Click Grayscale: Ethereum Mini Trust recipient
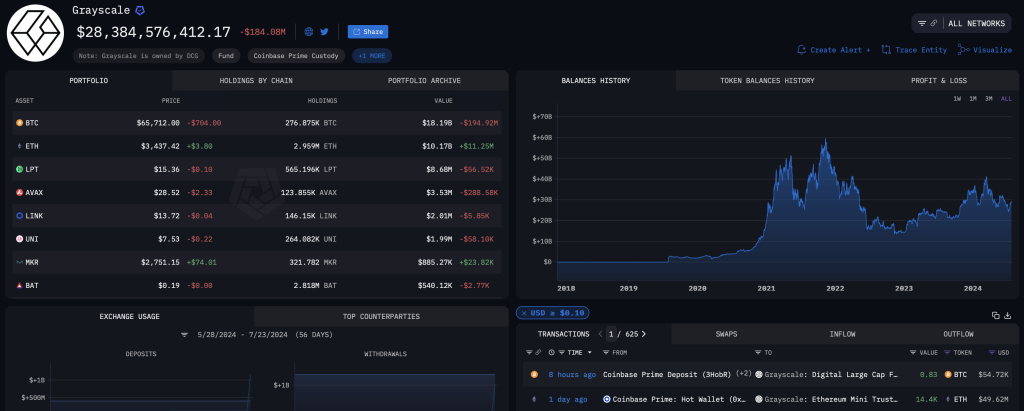The width and height of the screenshot is (1024, 411). click(x=831, y=399)
